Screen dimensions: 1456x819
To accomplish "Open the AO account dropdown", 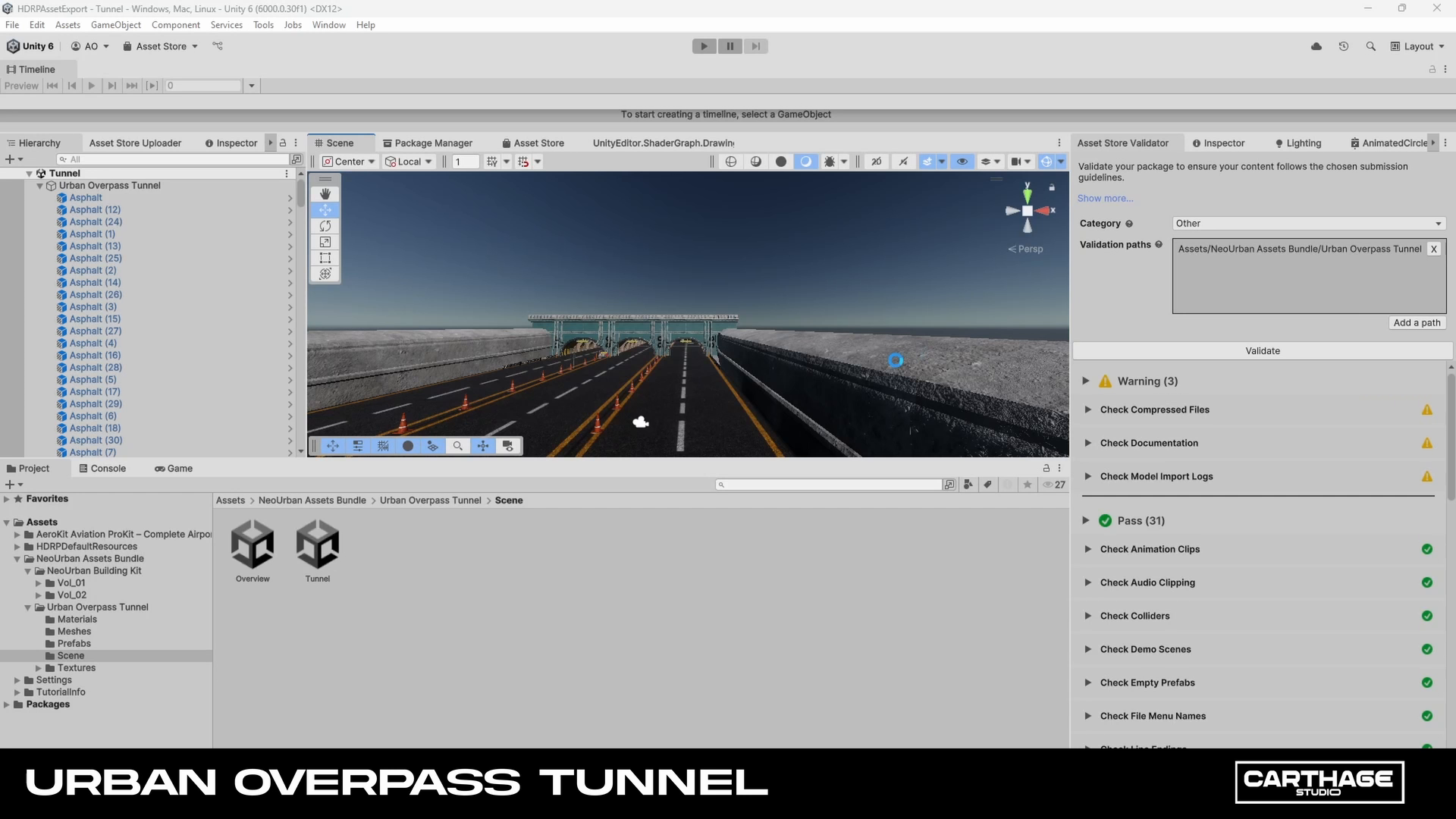I will 90,46.
